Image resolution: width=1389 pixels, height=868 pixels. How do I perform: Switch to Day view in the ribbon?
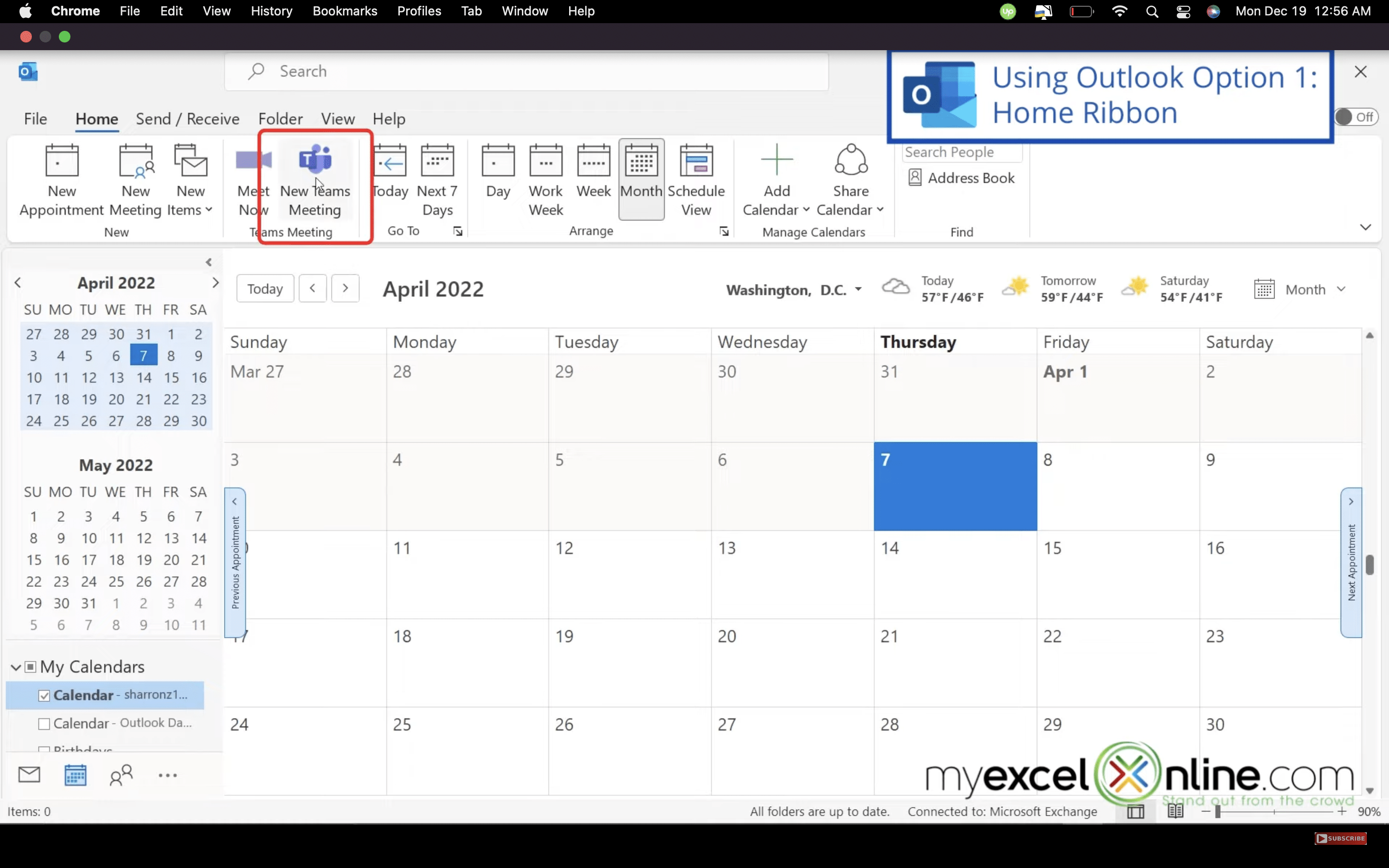(498, 171)
